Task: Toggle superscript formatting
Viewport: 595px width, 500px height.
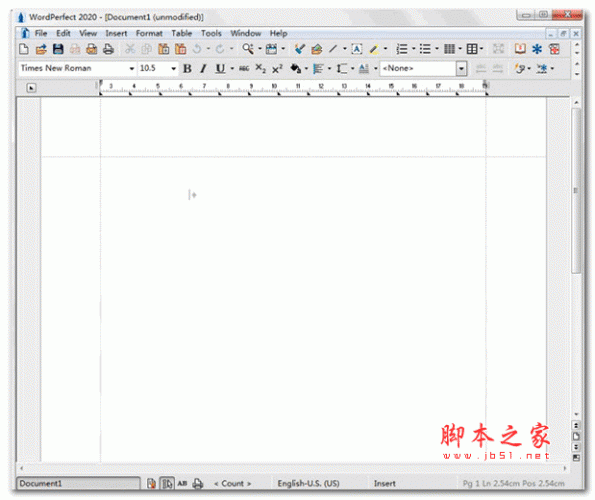Action: pyautogui.click(x=277, y=69)
